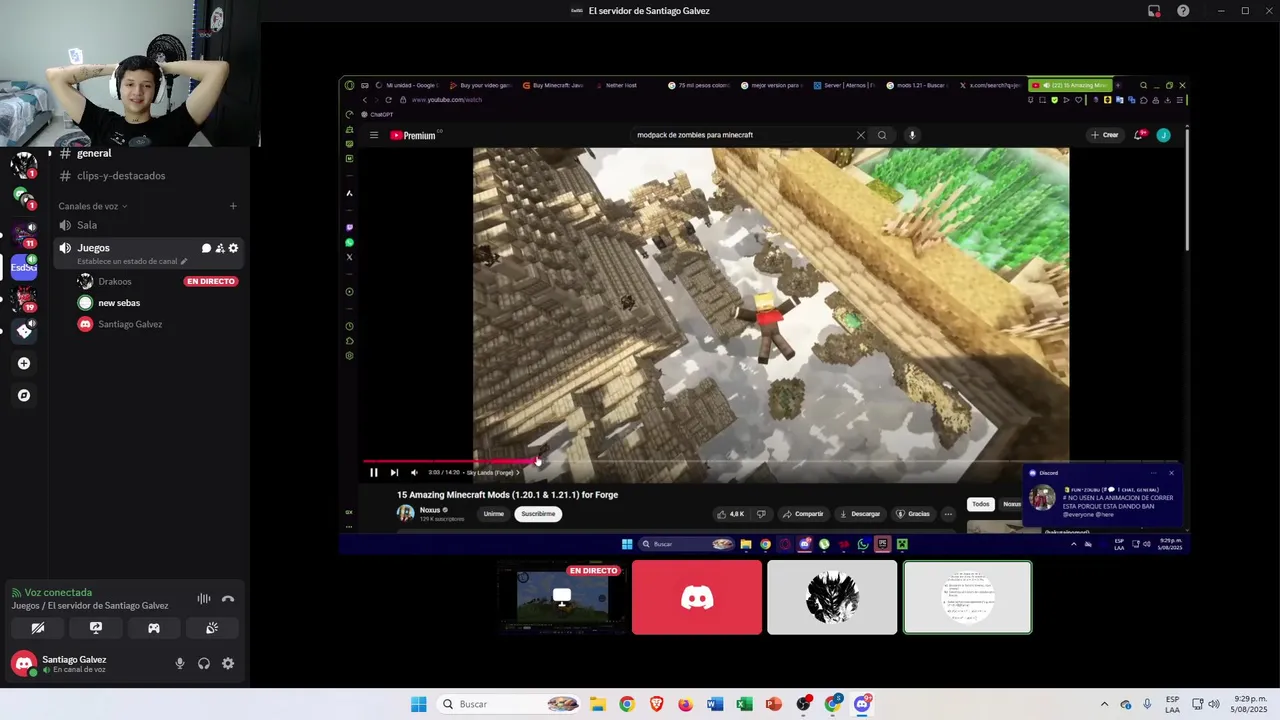Click the YouTube like button with 4,8 K
This screenshot has width=1280, height=720.
pyautogui.click(x=730, y=514)
